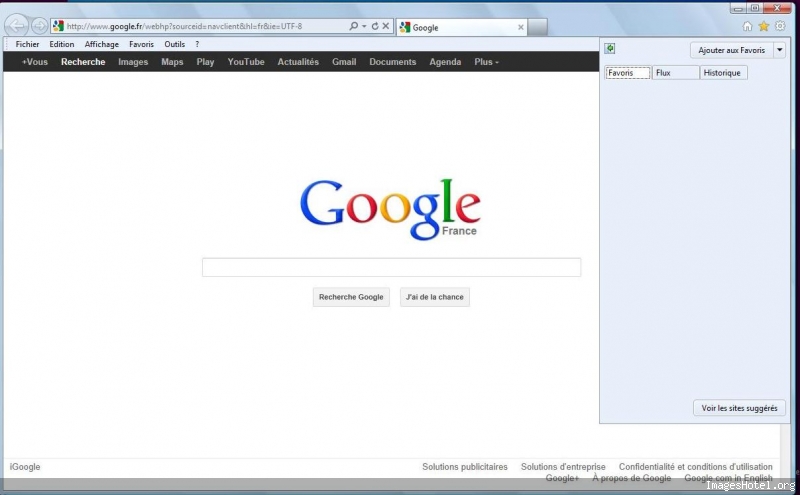This screenshot has height=495, width=800.
Task: Open the Outils menu
Action: (x=174, y=44)
